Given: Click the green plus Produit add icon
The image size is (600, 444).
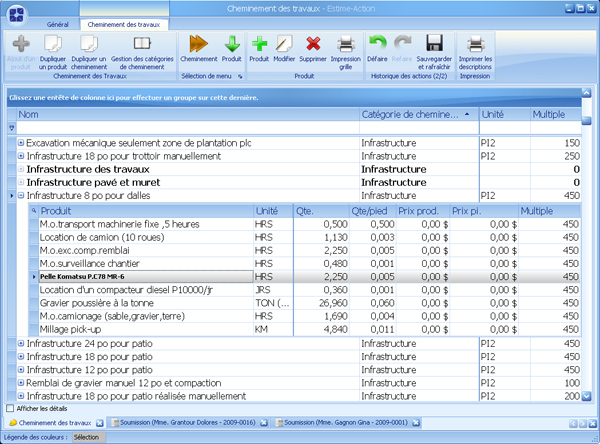Looking at the screenshot, I should (x=259, y=44).
